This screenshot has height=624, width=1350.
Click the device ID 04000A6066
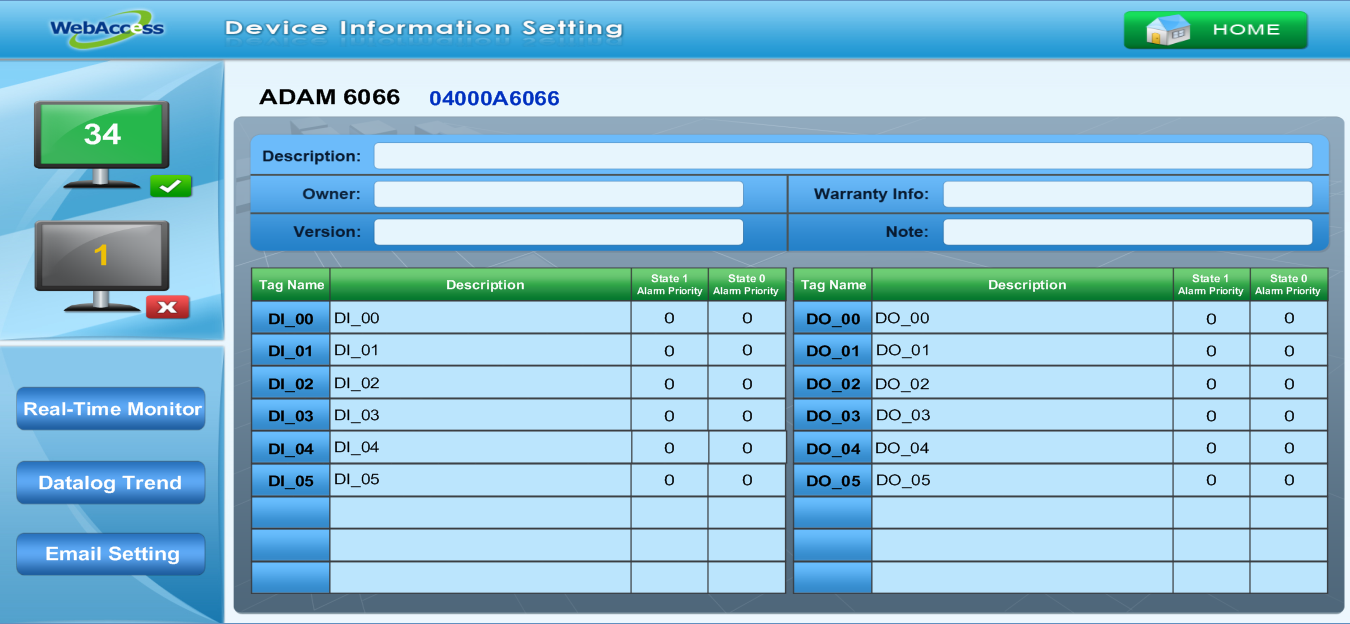494,98
